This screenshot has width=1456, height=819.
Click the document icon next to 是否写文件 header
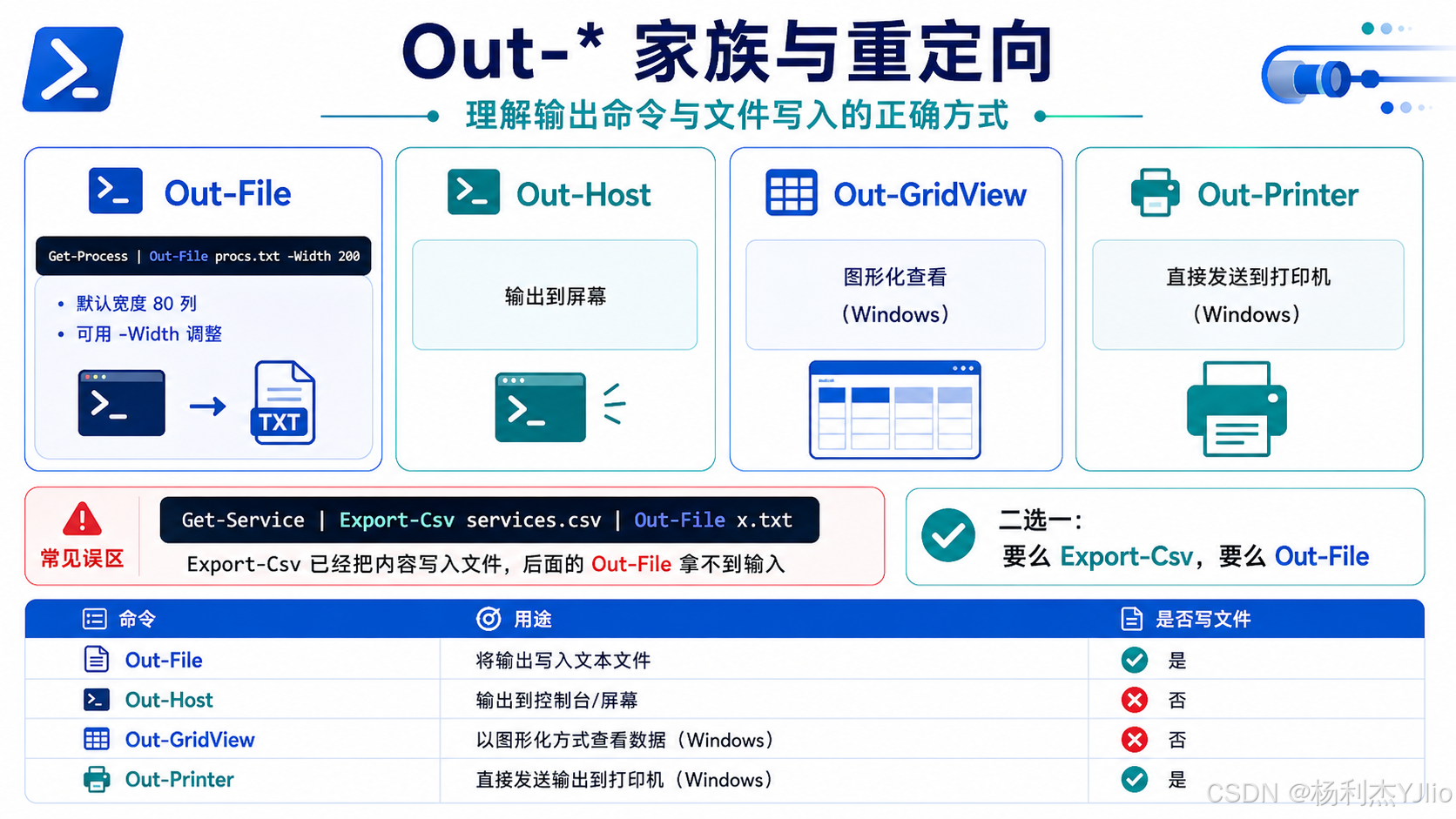(1131, 619)
